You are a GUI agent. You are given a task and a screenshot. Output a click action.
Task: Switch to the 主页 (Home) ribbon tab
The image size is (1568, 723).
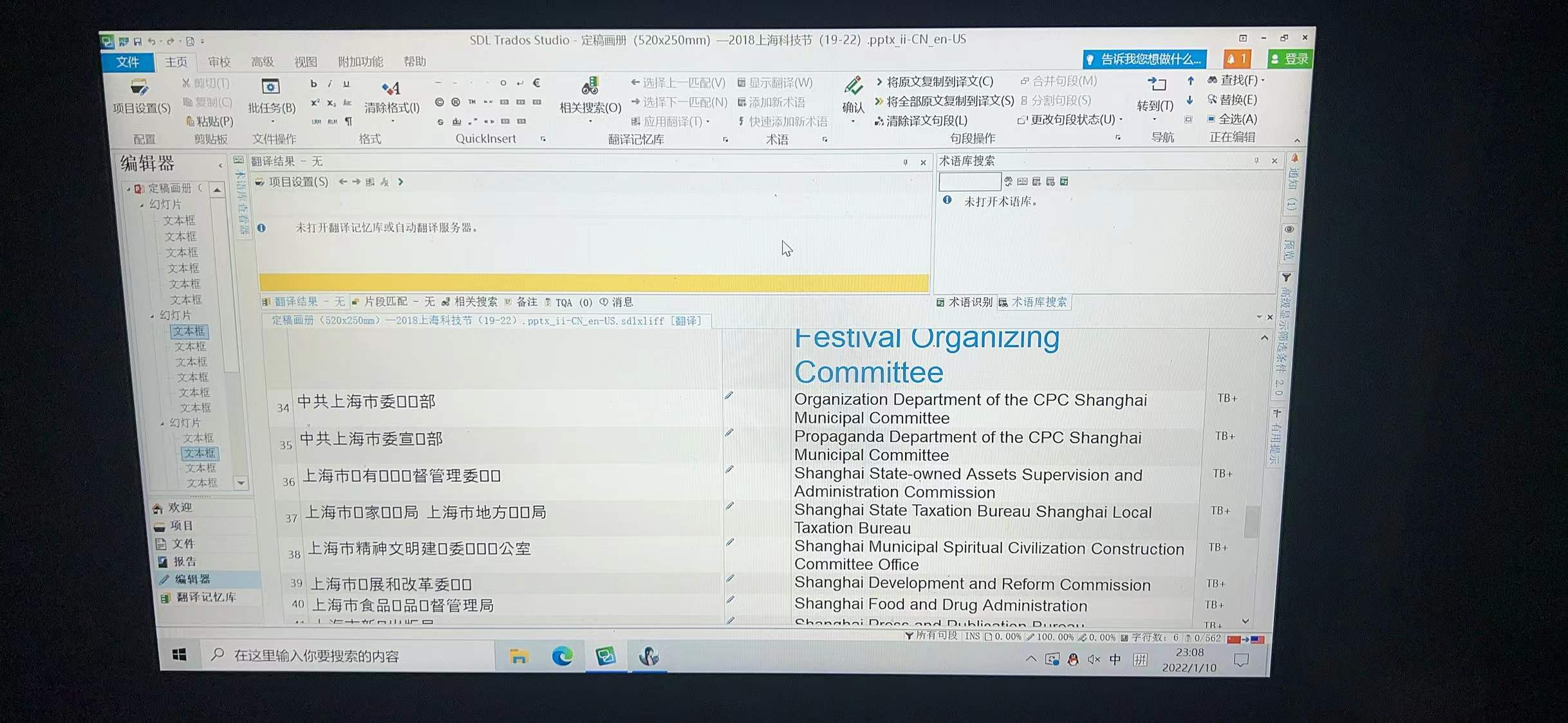(176, 62)
